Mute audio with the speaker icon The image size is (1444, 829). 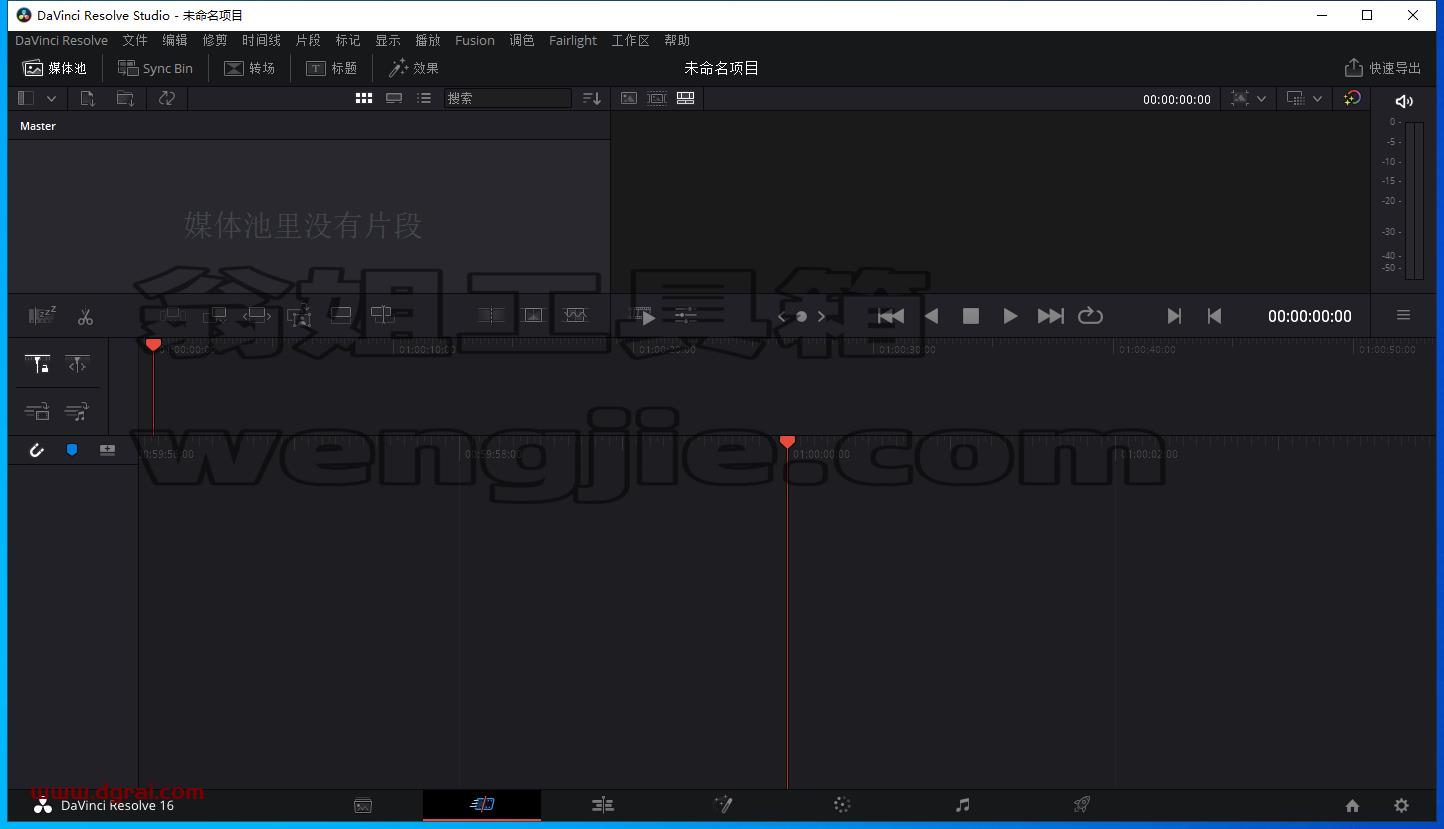1404,100
